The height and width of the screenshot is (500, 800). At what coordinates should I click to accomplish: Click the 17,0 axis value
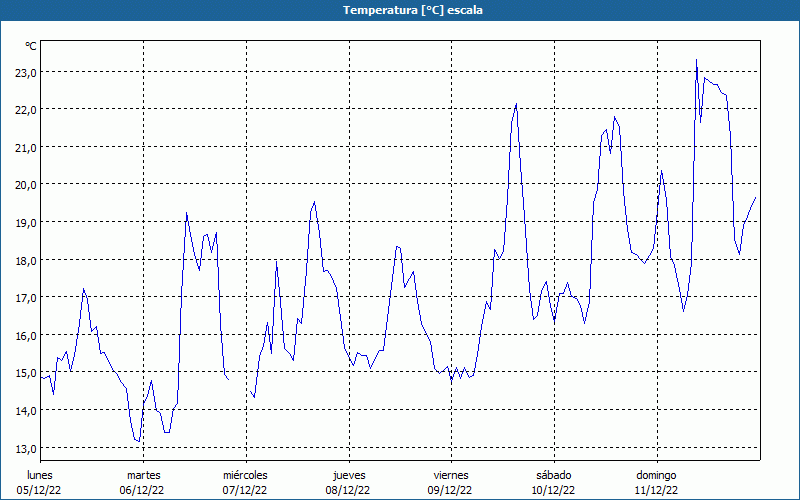[26, 298]
